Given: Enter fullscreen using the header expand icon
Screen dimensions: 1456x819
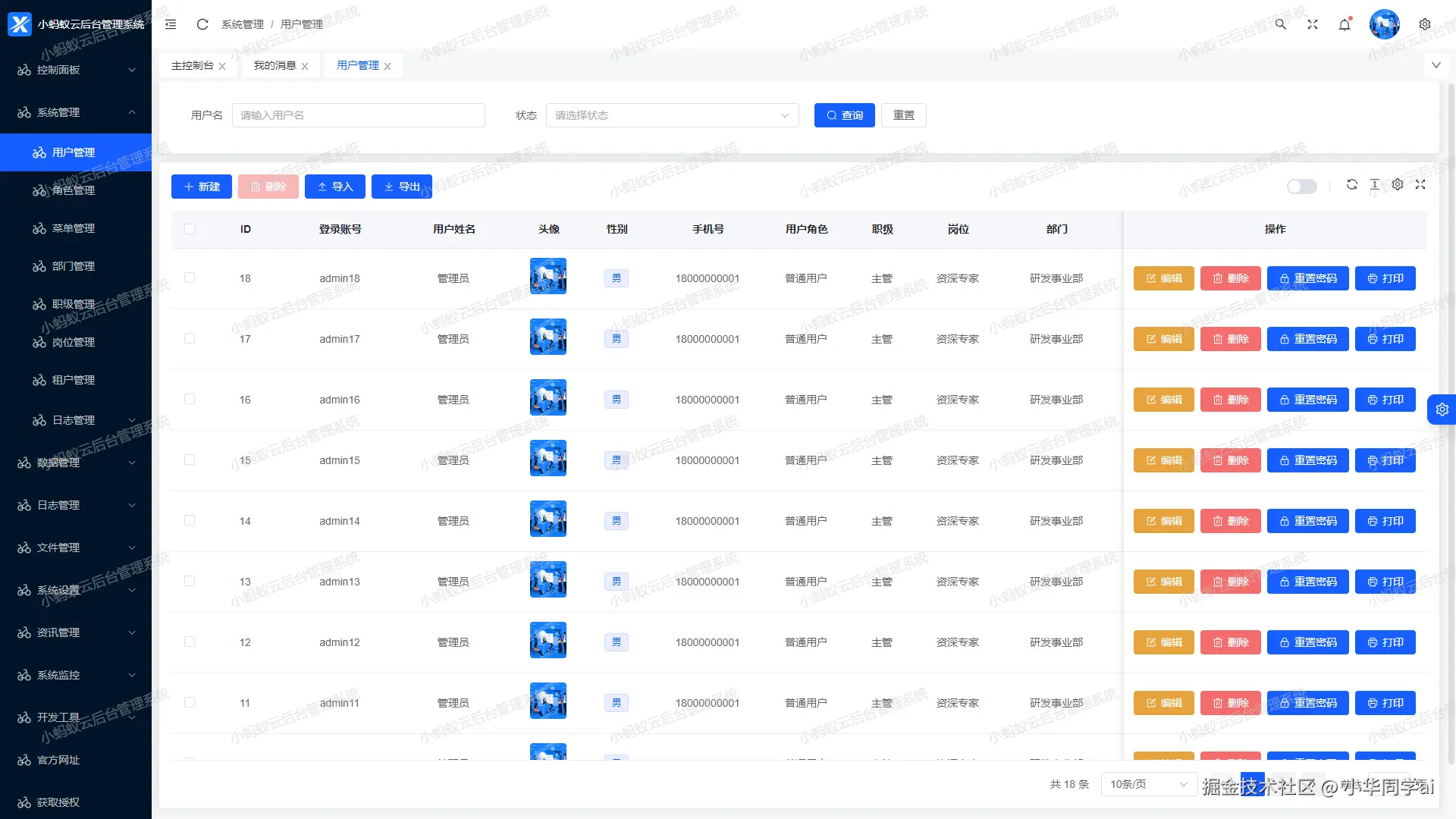Looking at the screenshot, I should pyautogui.click(x=1313, y=24).
